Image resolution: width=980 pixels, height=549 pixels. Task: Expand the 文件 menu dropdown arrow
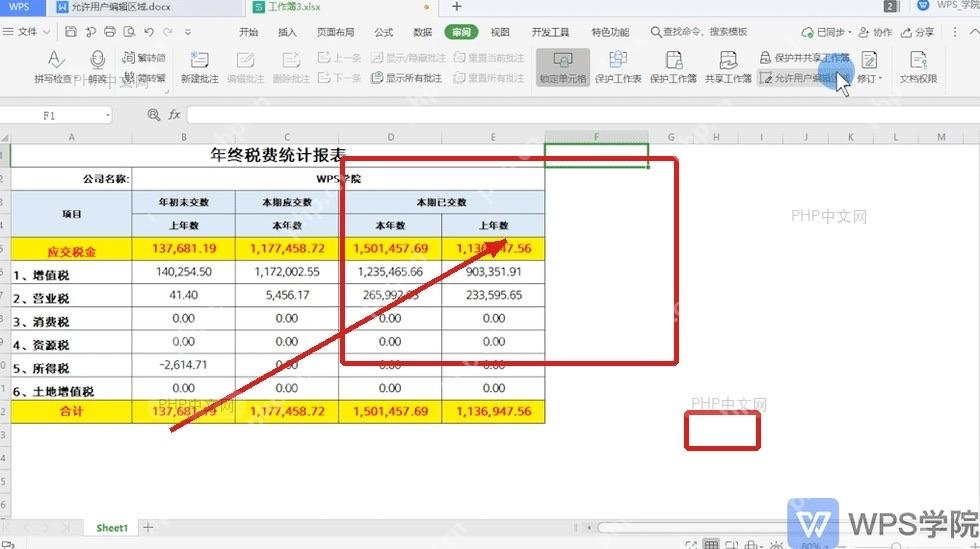pyautogui.click(x=46, y=32)
